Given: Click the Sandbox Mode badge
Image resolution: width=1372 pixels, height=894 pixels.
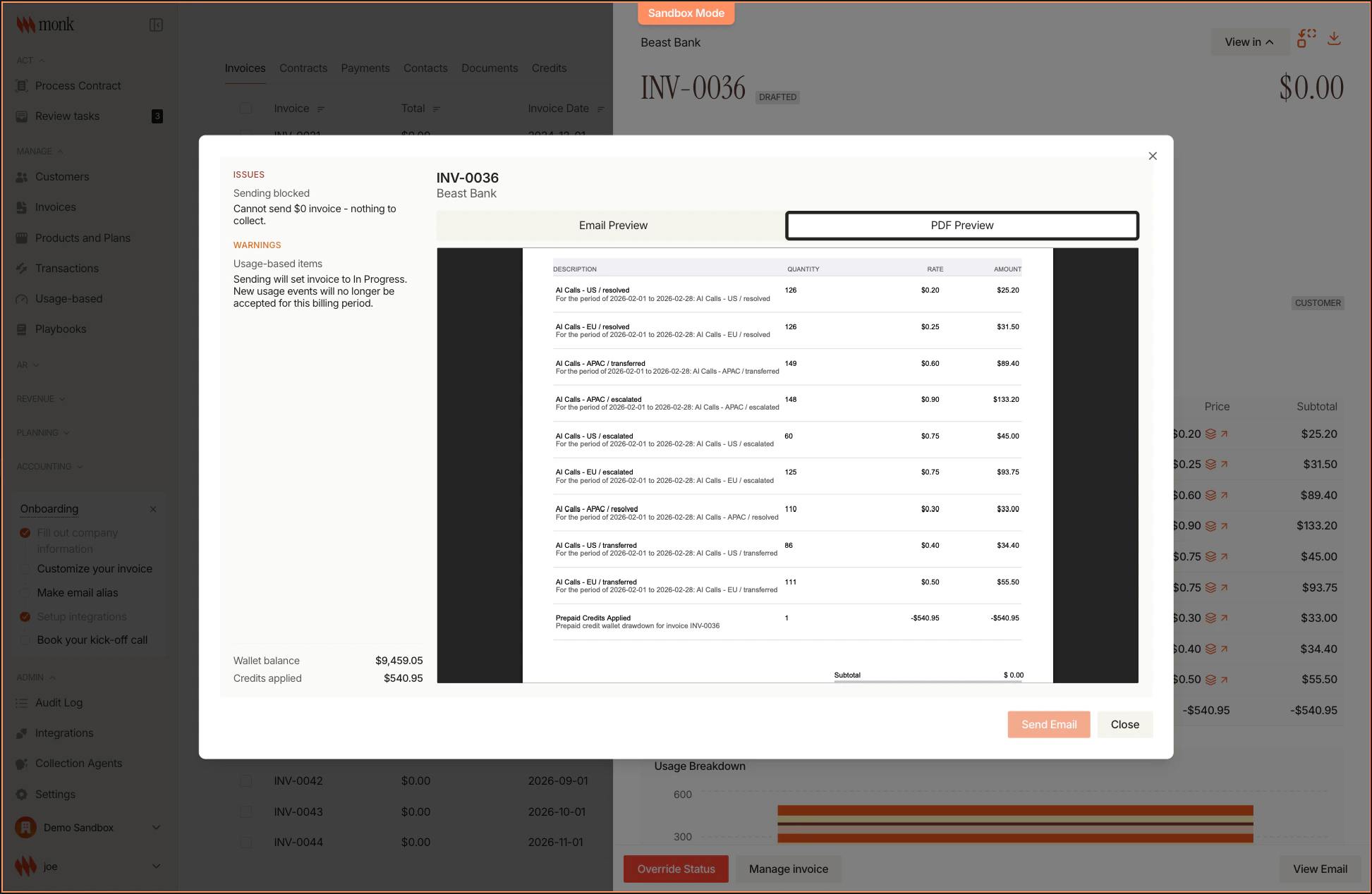Looking at the screenshot, I should [x=686, y=13].
